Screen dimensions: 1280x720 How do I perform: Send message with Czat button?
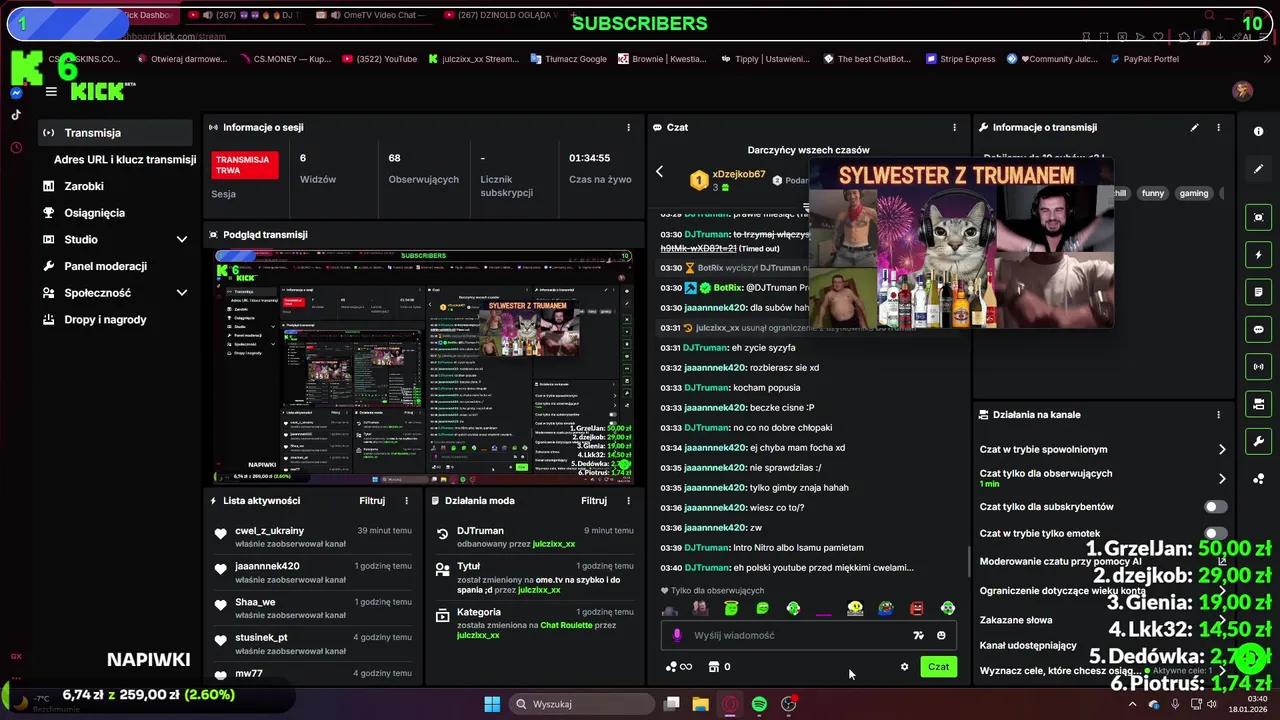coord(938,667)
